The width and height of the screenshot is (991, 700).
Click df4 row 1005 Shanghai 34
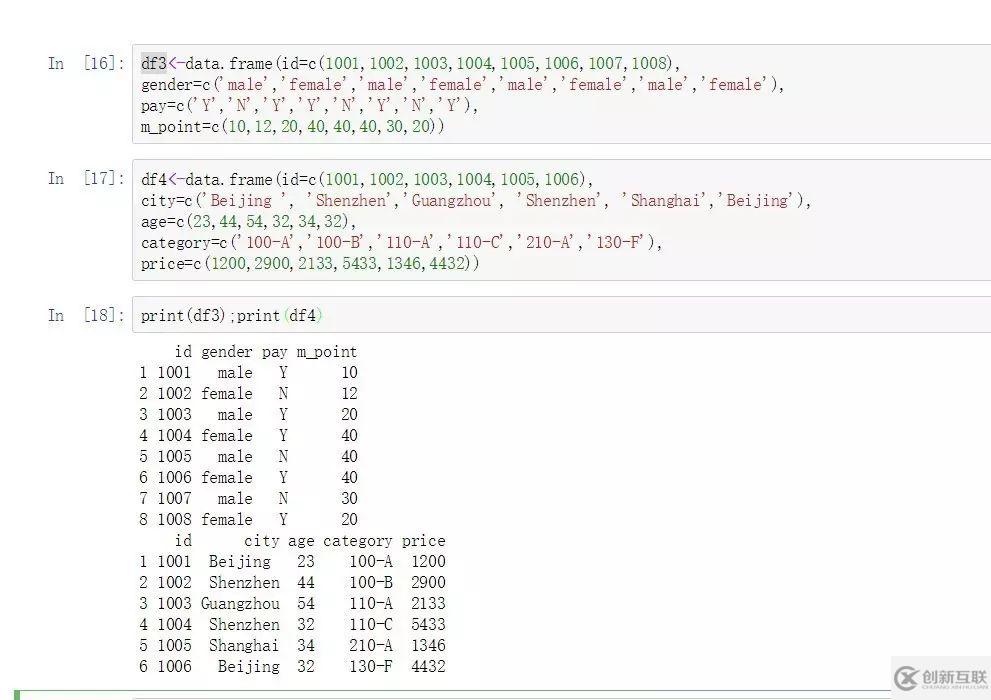(293, 645)
